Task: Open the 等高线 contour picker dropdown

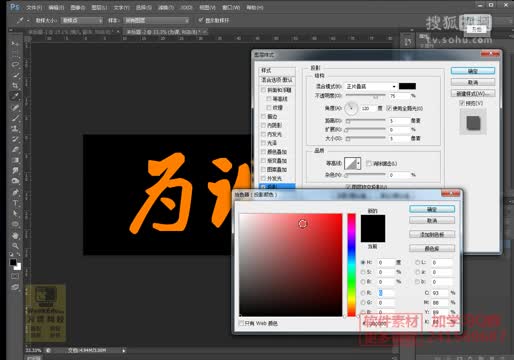Action: pos(359,163)
